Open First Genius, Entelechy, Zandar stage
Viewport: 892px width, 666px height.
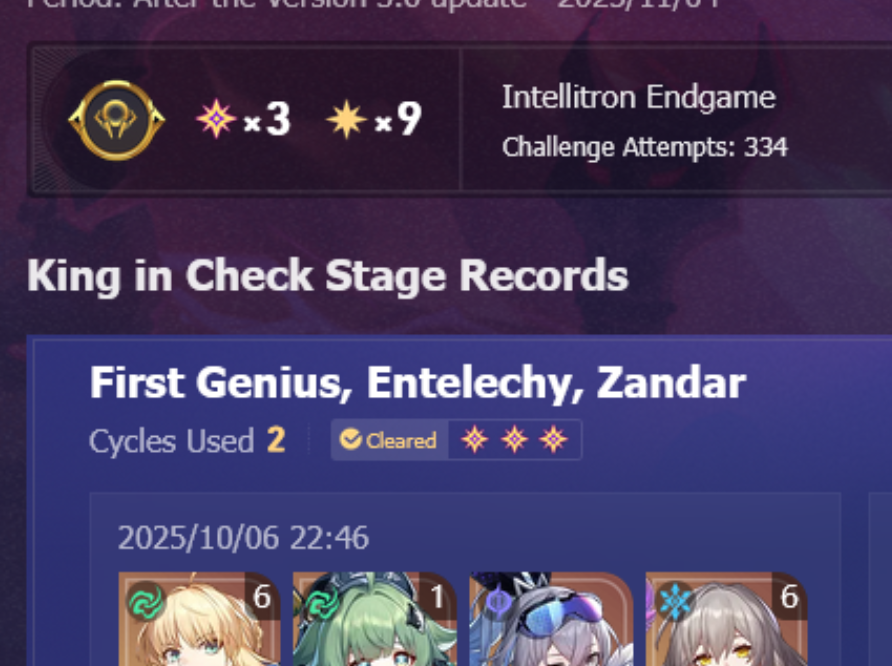click(418, 383)
